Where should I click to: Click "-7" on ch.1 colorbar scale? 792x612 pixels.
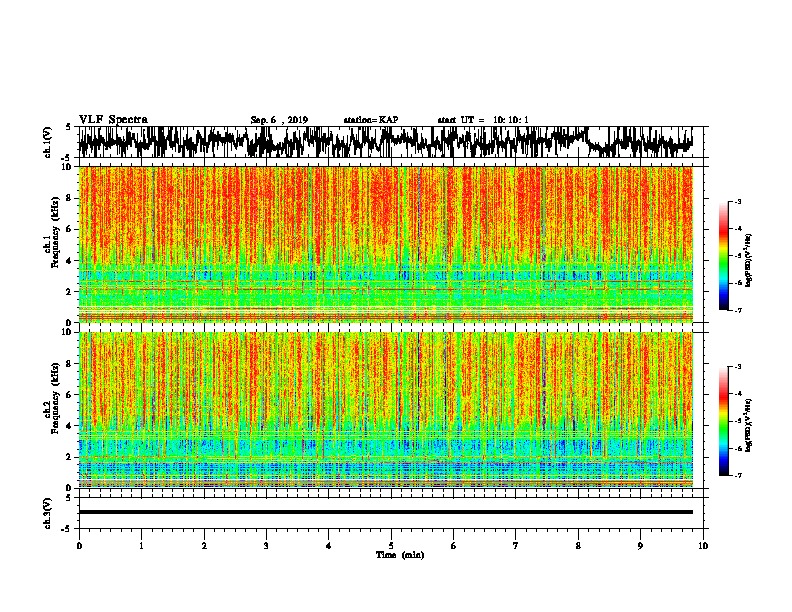[737, 310]
